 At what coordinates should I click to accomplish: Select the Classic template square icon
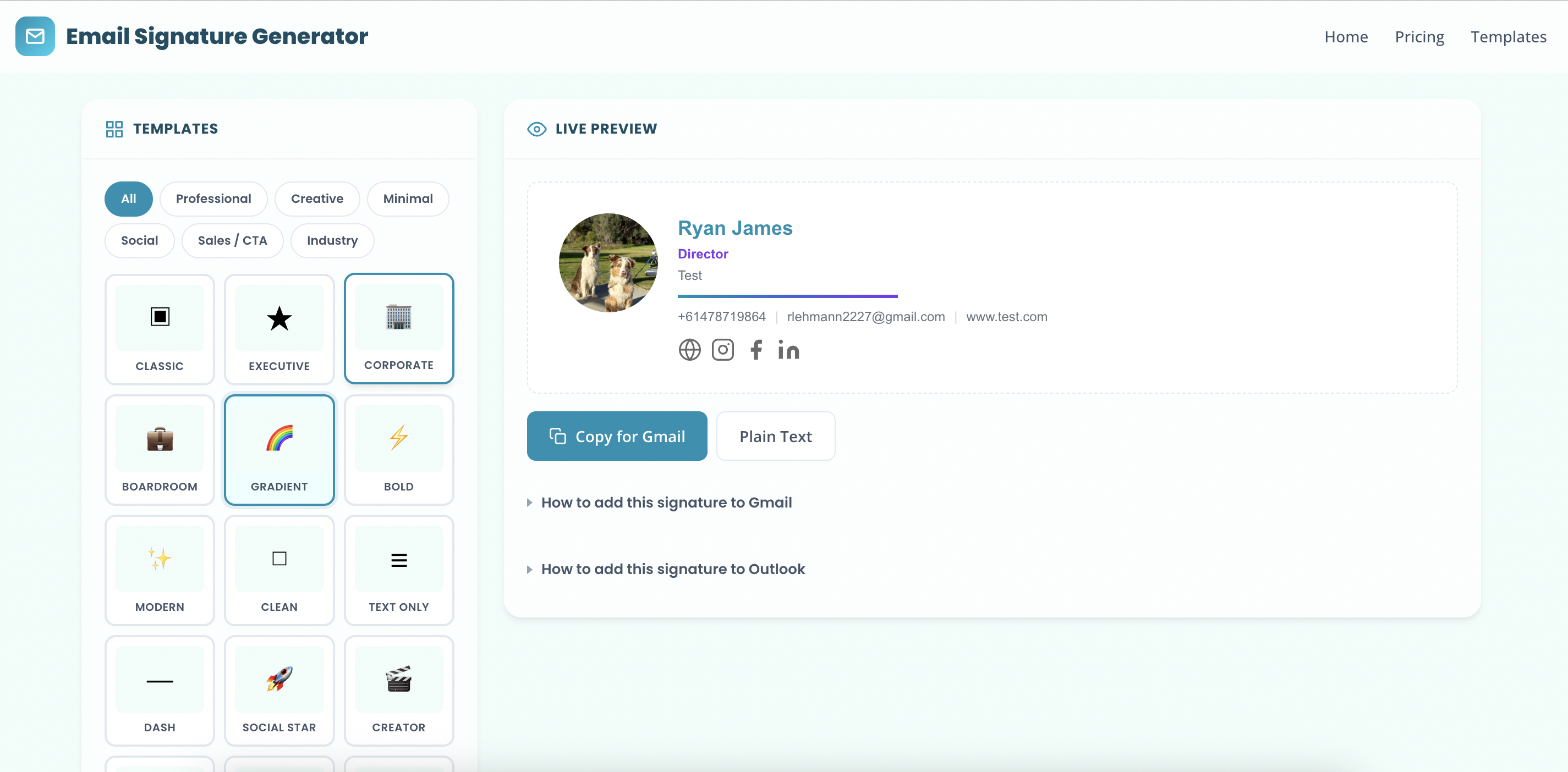[x=160, y=317]
